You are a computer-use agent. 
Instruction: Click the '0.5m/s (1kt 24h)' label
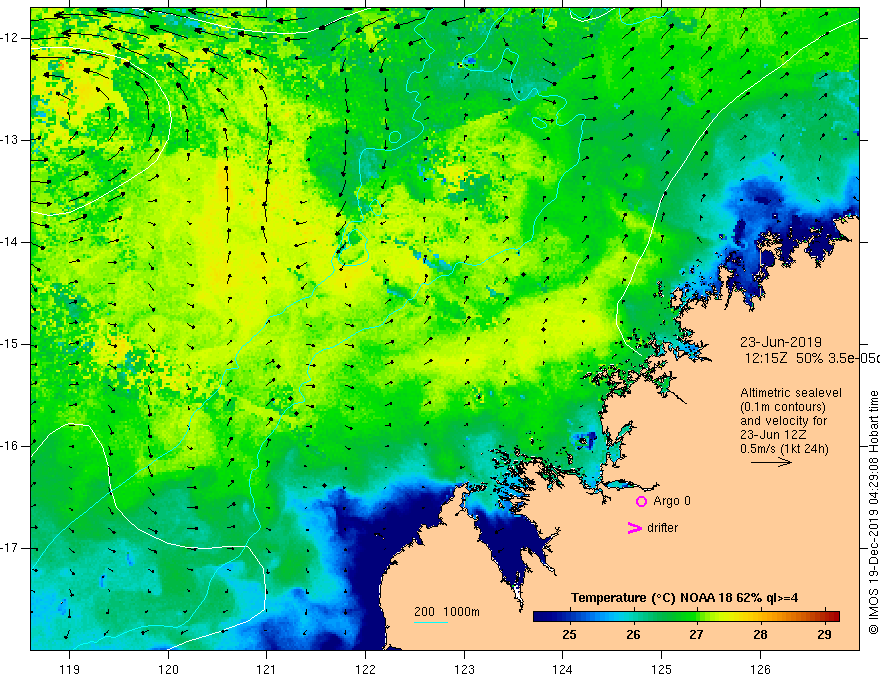tap(784, 449)
